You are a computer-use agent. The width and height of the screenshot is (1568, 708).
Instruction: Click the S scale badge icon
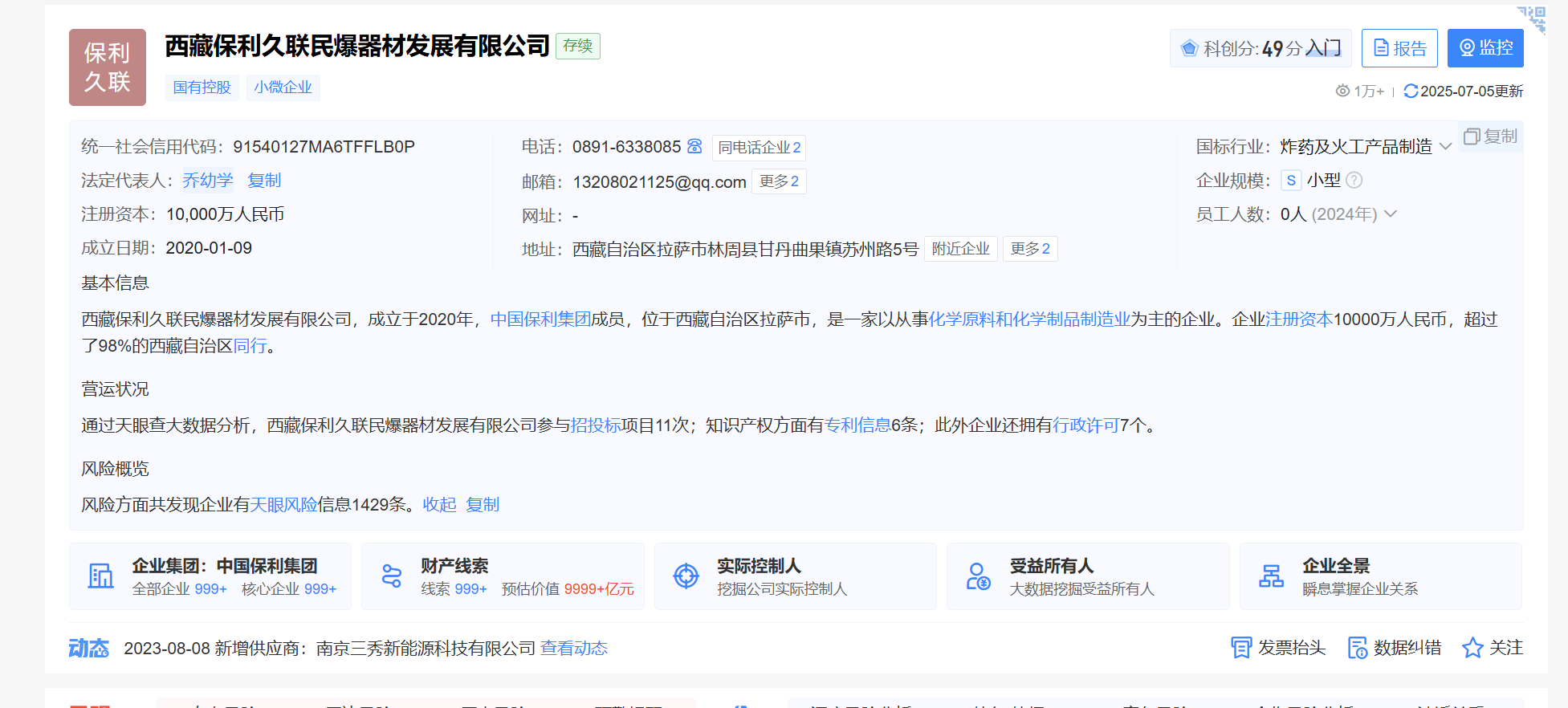[1291, 181]
